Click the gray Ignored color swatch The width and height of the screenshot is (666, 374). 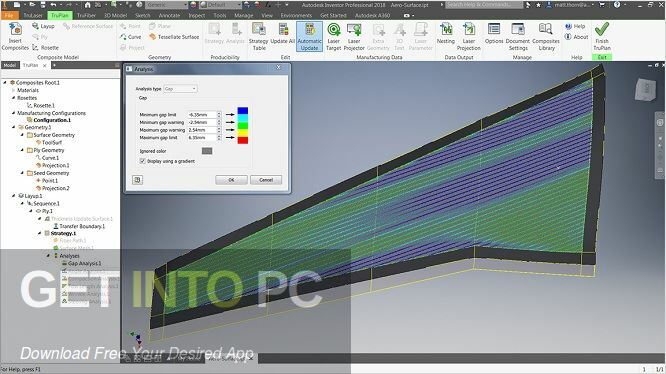pyautogui.click(x=207, y=151)
